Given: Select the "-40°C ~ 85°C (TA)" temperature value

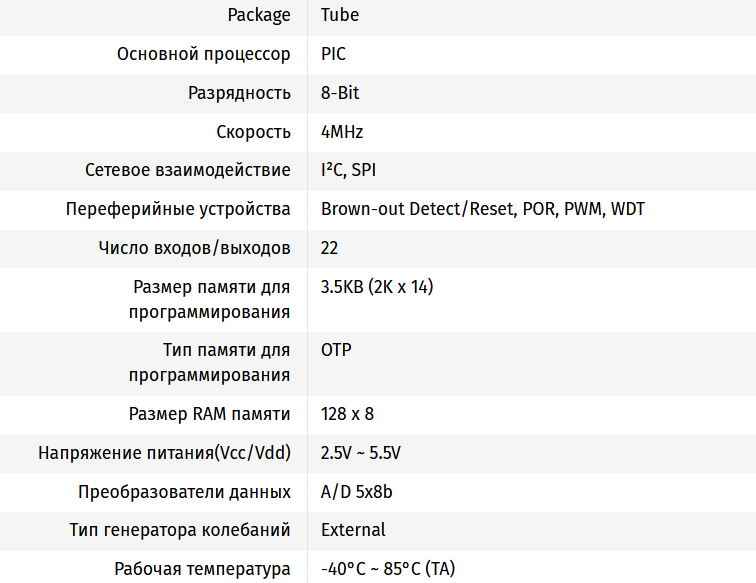Looking at the screenshot, I should click(x=388, y=569).
